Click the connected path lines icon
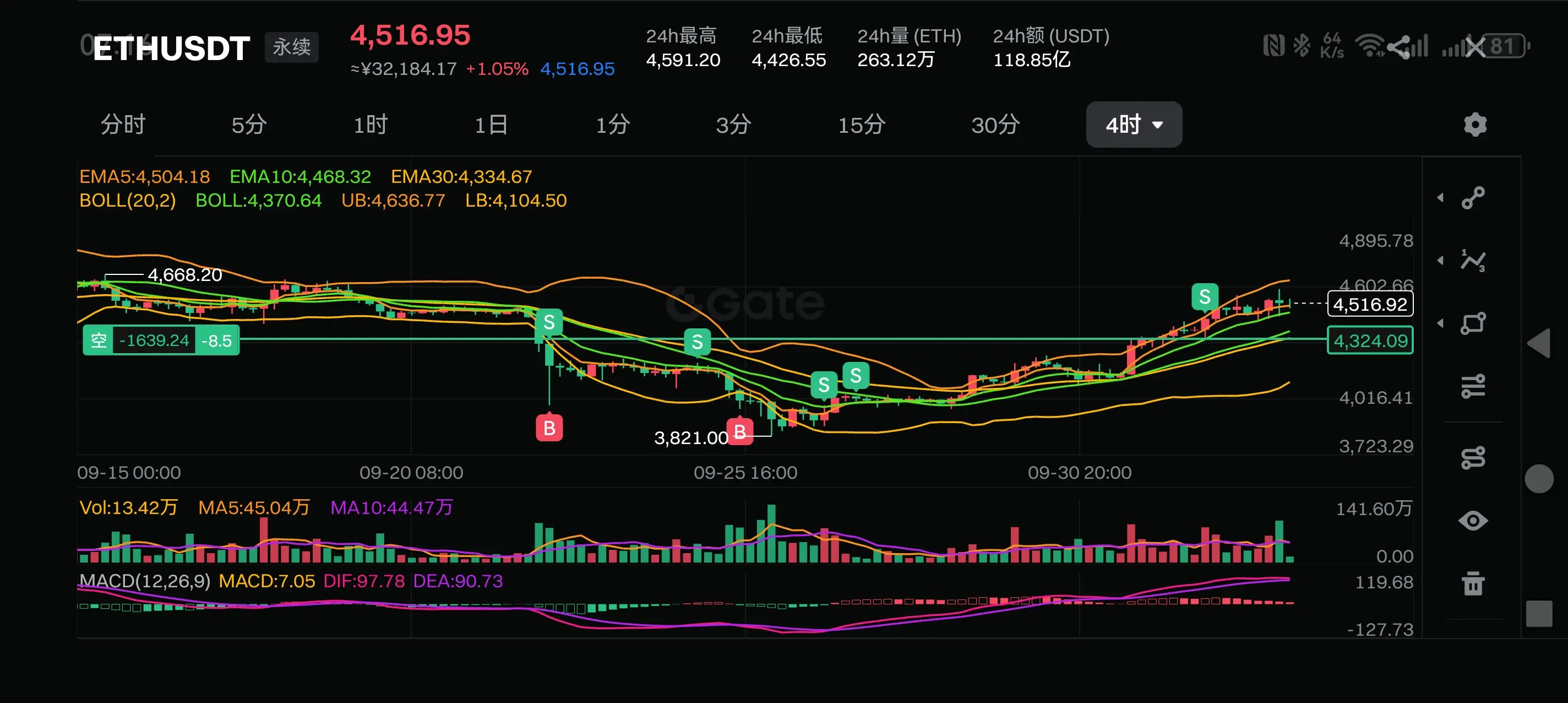 point(1473,457)
